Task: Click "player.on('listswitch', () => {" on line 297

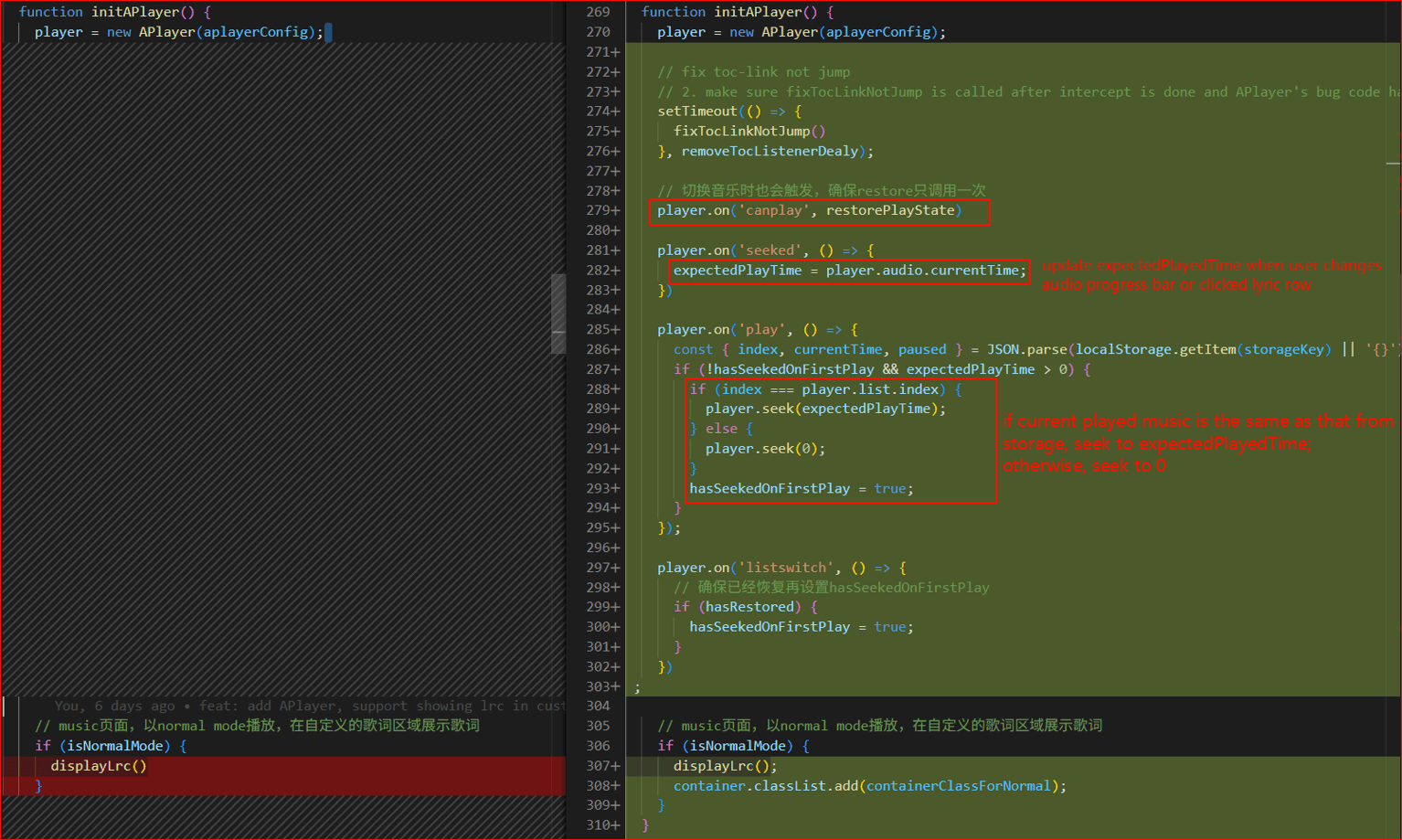Action: pos(781,569)
